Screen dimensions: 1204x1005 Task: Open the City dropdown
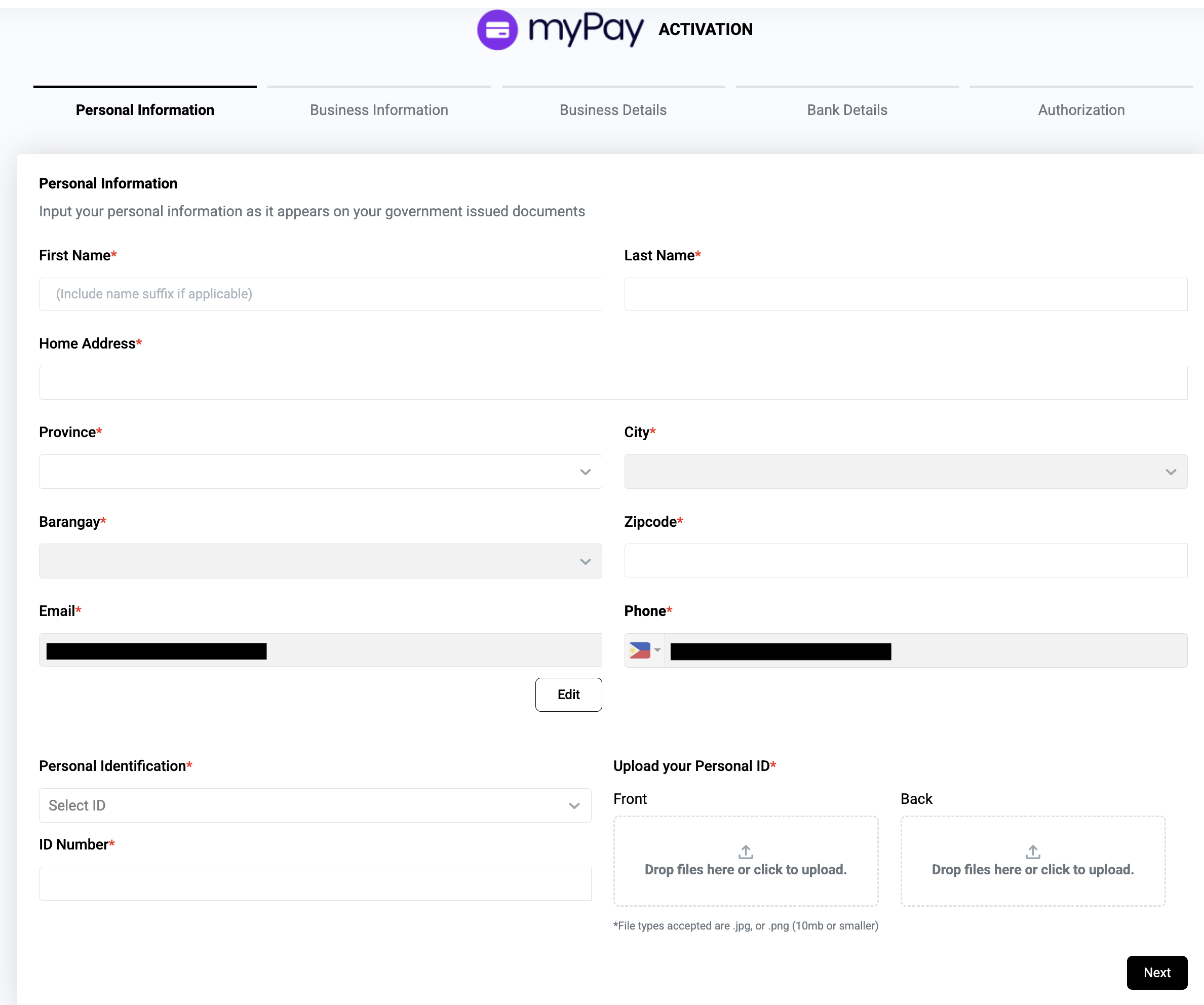pos(905,472)
